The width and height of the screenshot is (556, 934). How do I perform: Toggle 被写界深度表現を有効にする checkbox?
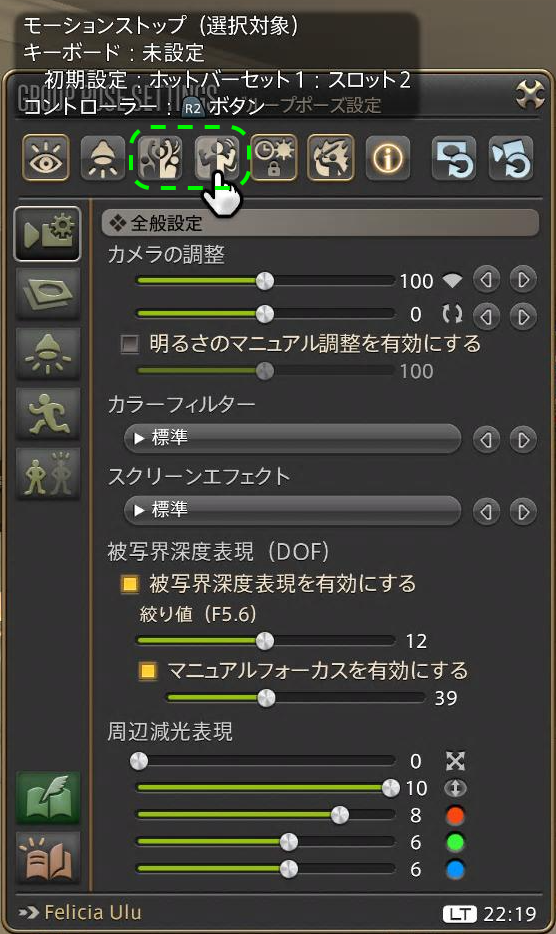pyautogui.click(x=129, y=583)
